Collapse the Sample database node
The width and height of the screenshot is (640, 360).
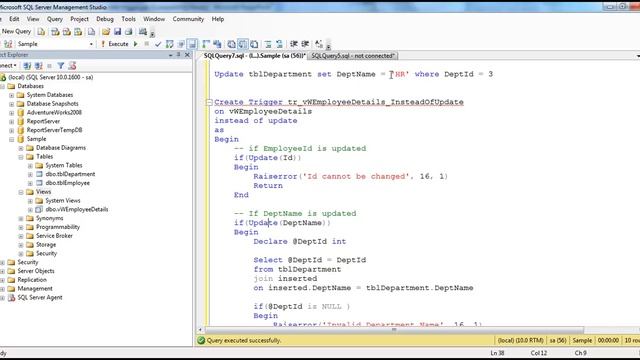pyautogui.click(x=11, y=139)
